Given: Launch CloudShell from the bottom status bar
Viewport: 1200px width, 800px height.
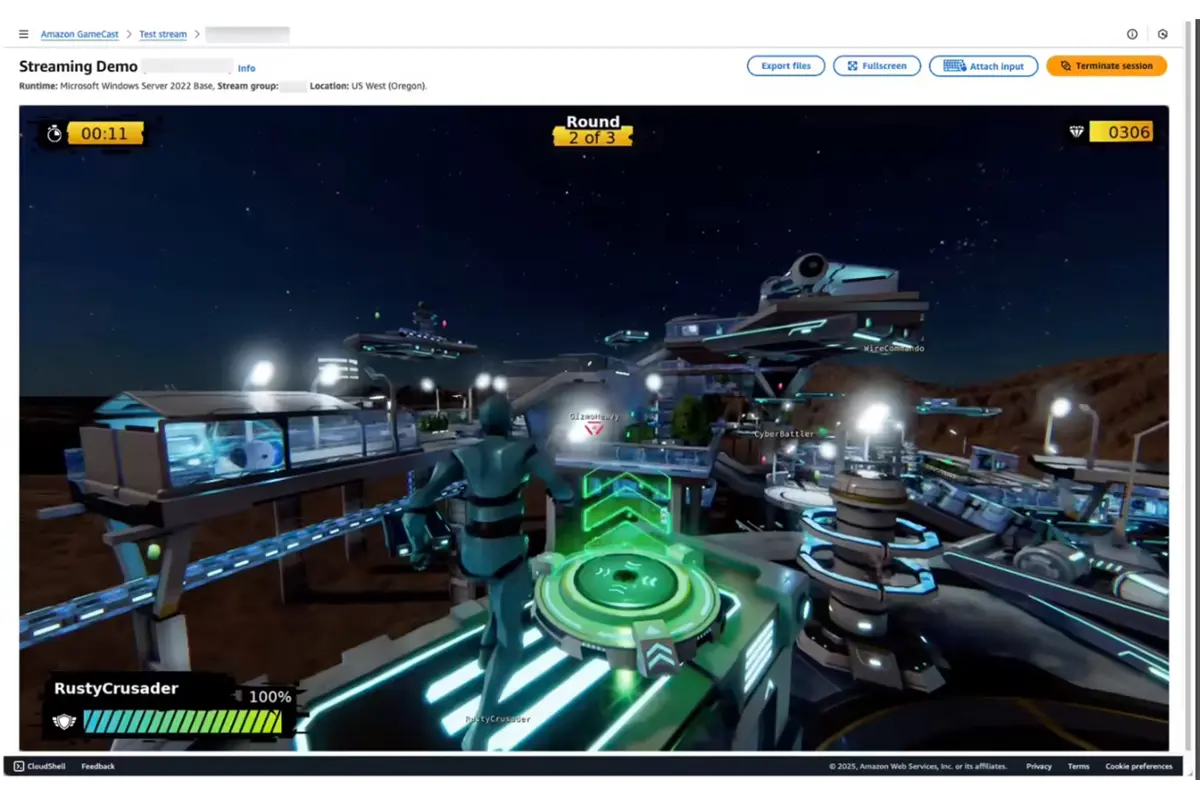Looking at the screenshot, I should click(x=38, y=766).
